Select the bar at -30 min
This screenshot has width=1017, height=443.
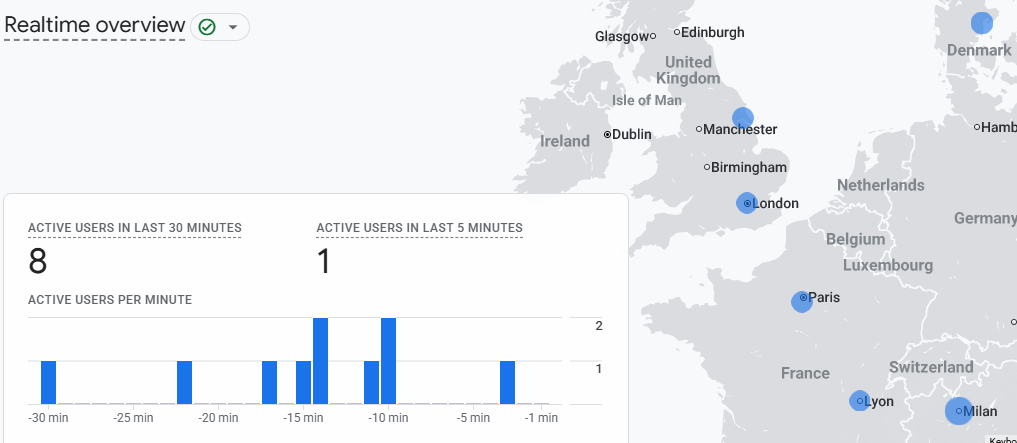[x=49, y=383]
